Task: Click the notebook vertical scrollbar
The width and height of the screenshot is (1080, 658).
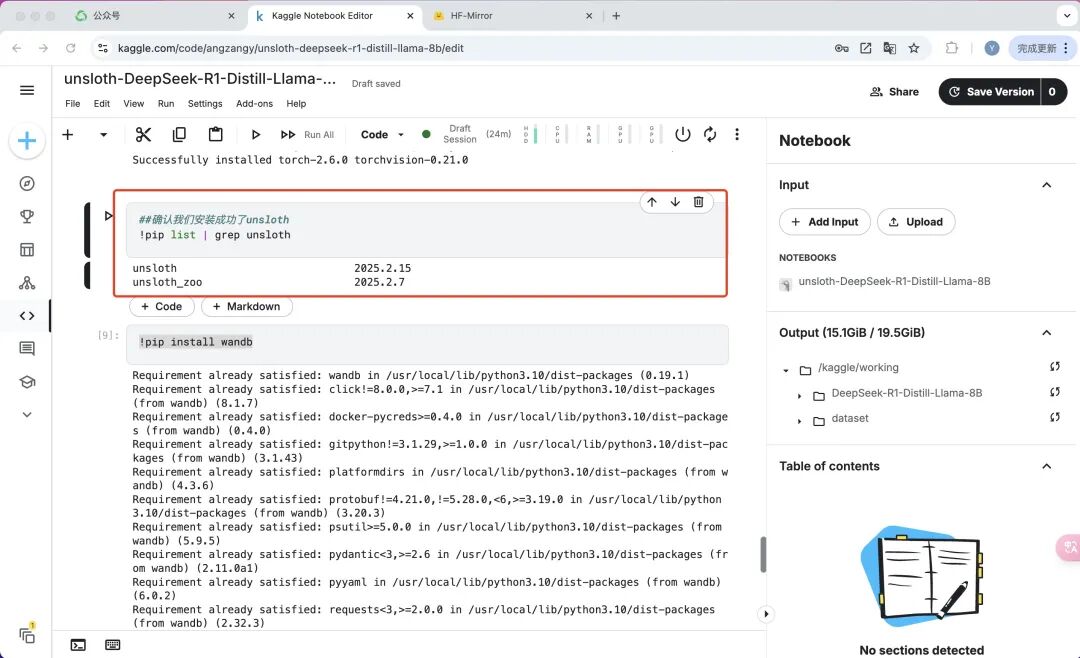Action: (x=763, y=554)
